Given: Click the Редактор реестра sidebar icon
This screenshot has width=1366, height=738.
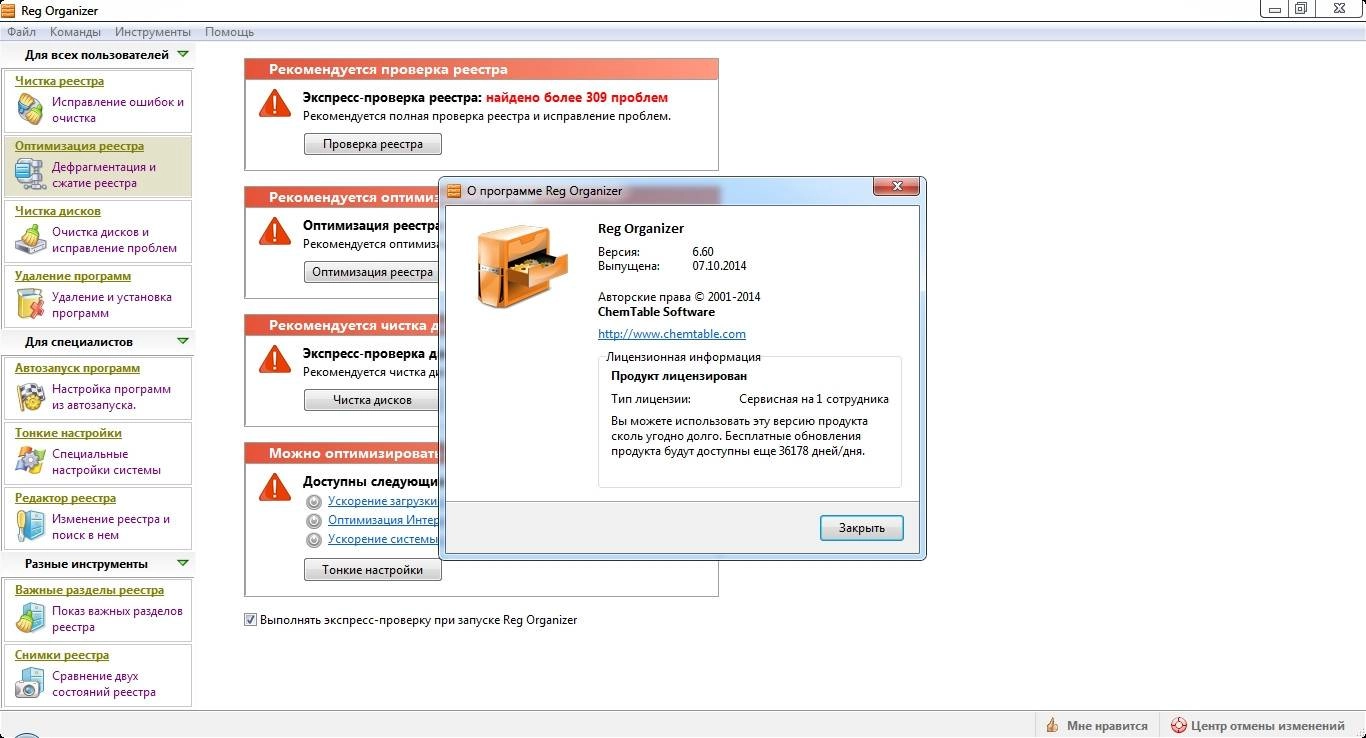Looking at the screenshot, I should (x=30, y=526).
